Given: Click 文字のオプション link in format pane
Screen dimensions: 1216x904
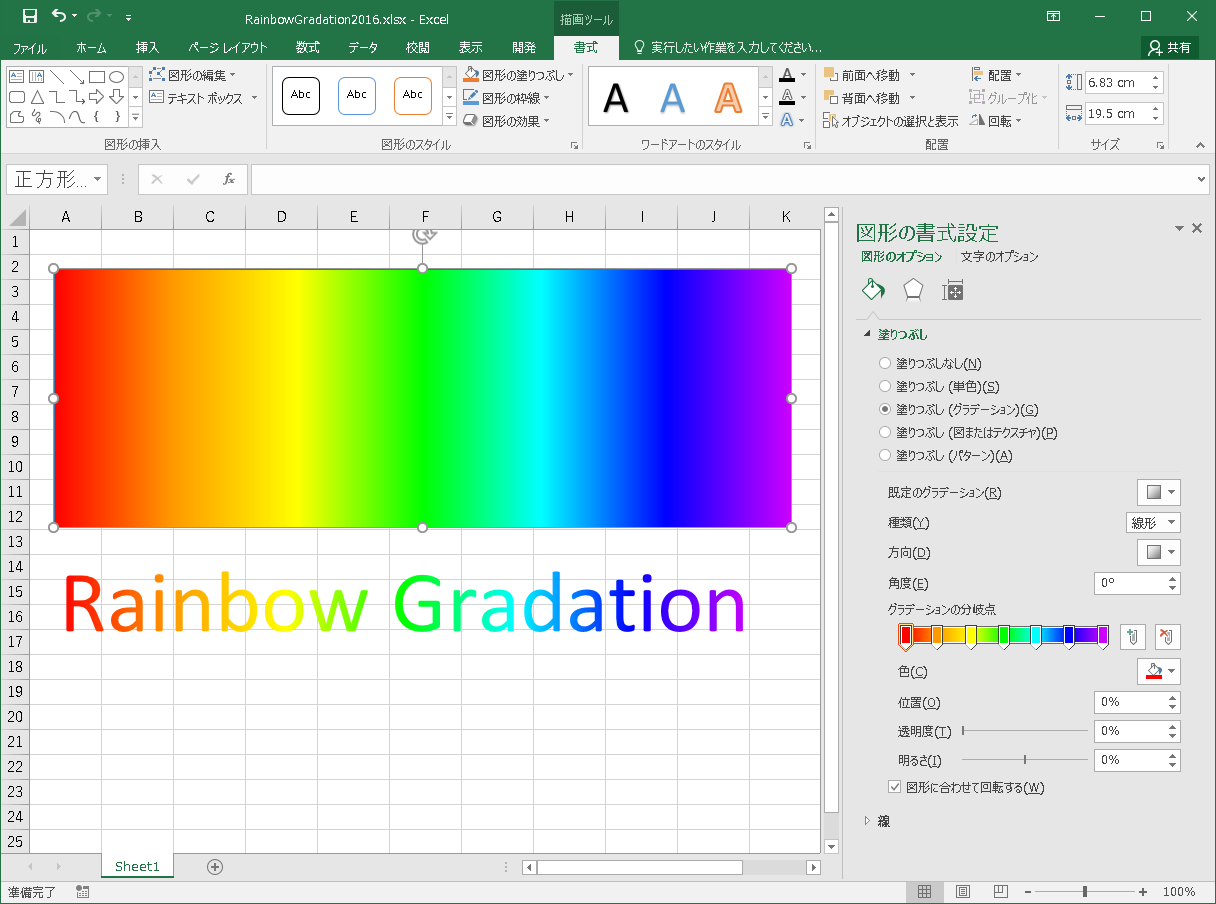Looking at the screenshot, I should 999,257.
